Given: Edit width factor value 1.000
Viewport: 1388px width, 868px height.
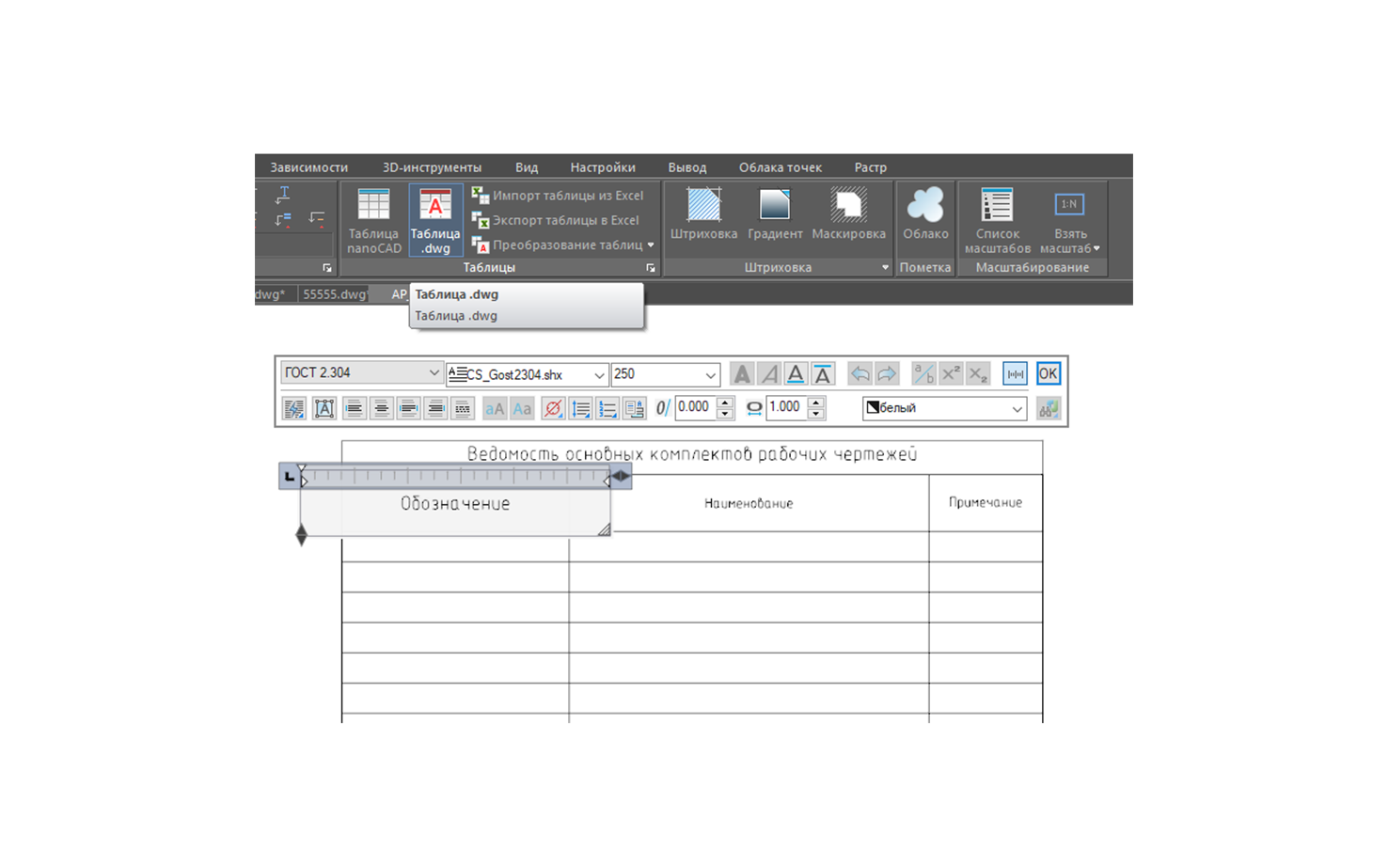Looking at the screenshot, I should pos(787,407).
